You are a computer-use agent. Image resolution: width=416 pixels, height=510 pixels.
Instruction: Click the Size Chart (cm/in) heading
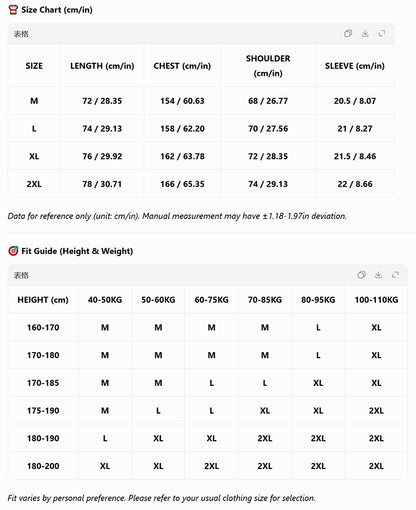pos(57,10)
